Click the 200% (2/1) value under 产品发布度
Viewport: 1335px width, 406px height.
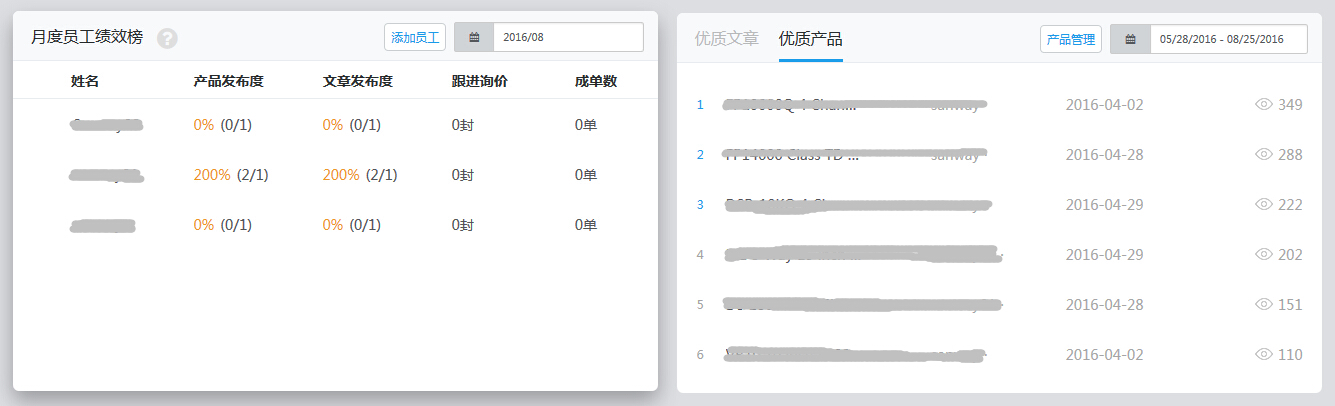(231, 175)
